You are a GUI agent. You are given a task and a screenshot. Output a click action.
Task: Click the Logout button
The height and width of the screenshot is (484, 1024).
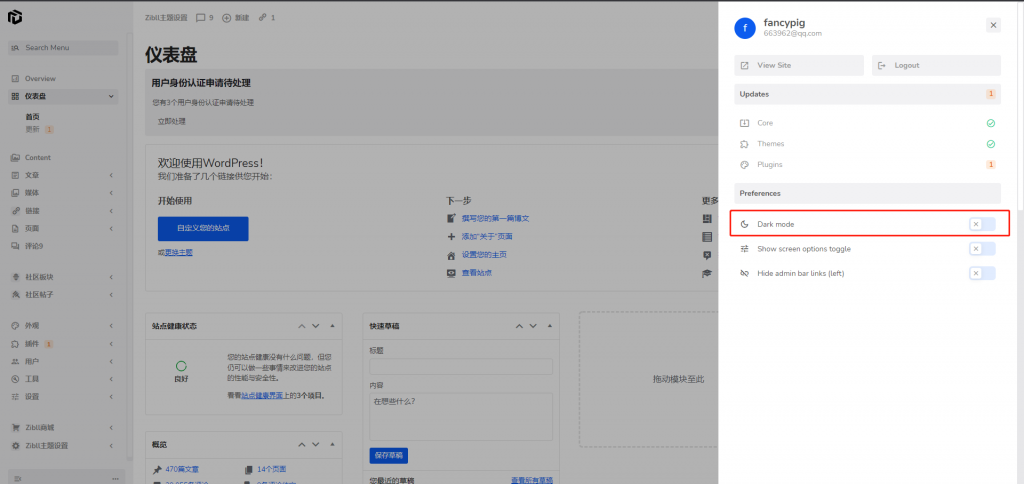[x=936, y=65]
